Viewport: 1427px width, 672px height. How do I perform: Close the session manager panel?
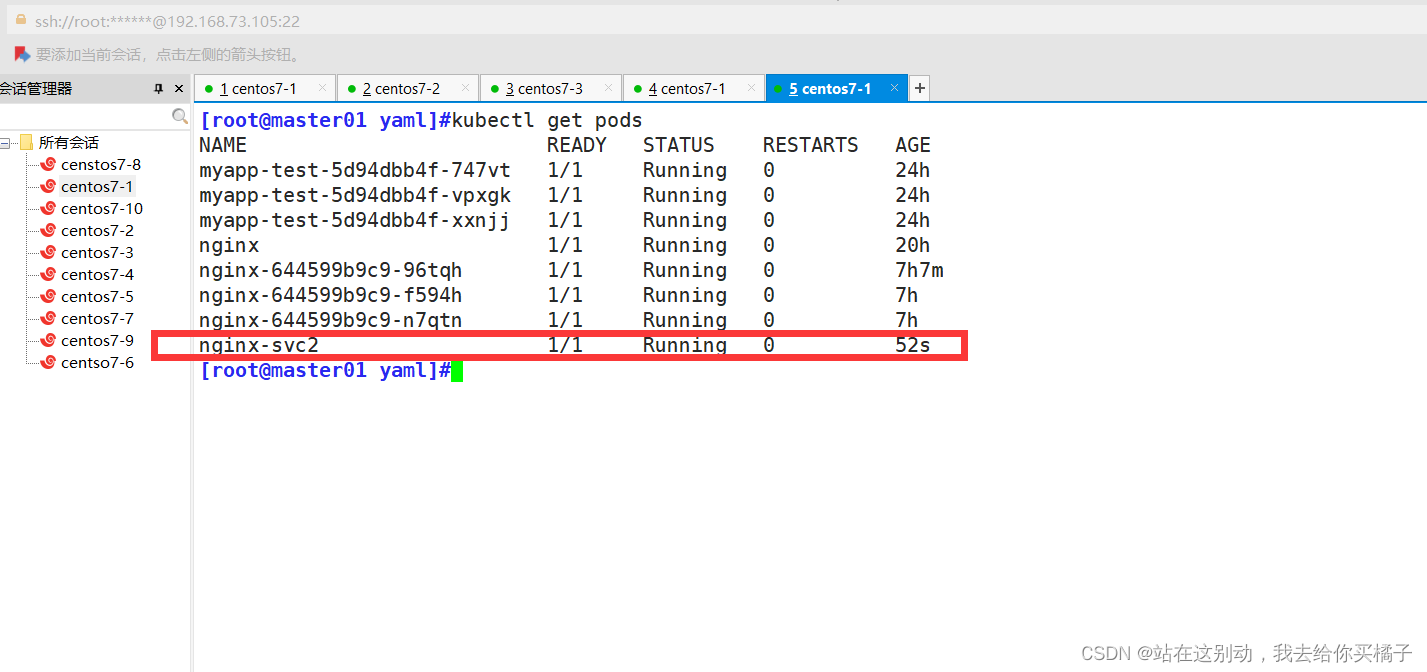[x=179, y=89]
